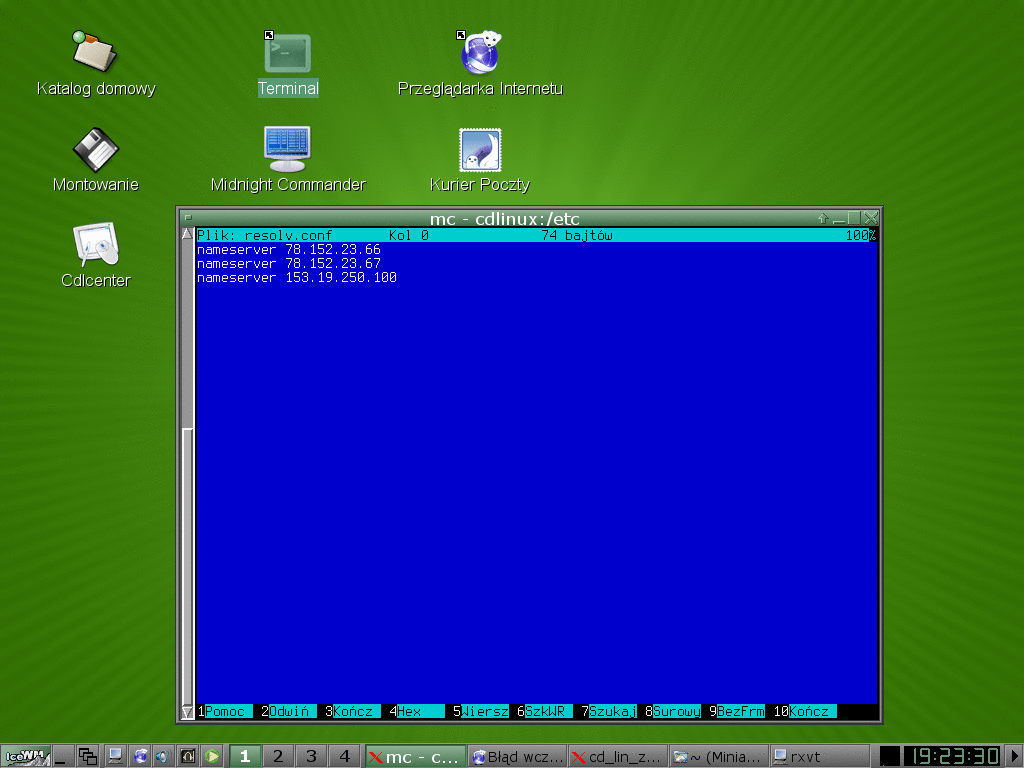Click 5 Wiersz goto line function key
Screen dimensions: 1024x768
480,711
